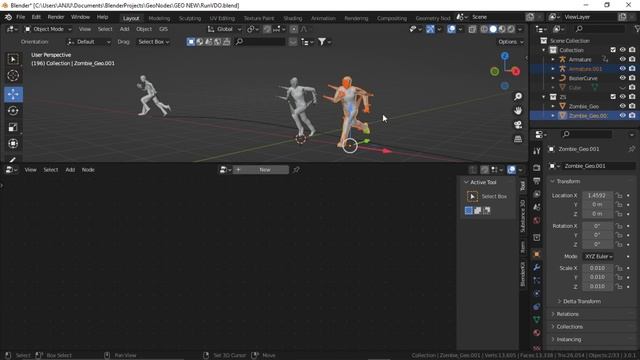
Task: Toggle the ZS collection exclude checkbox
Action: (x=613, y=97)
